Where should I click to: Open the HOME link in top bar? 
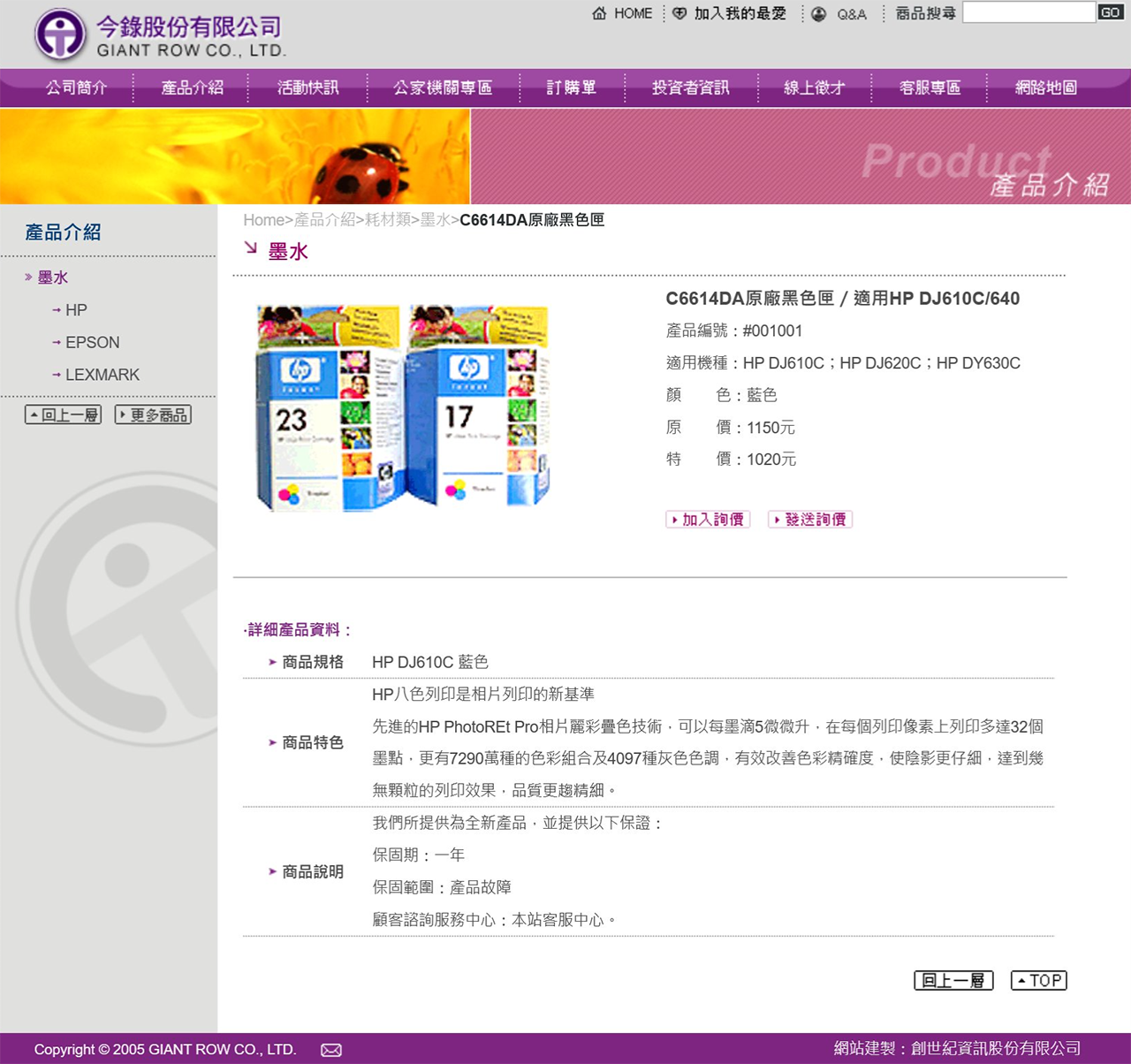tap(633, 13)
